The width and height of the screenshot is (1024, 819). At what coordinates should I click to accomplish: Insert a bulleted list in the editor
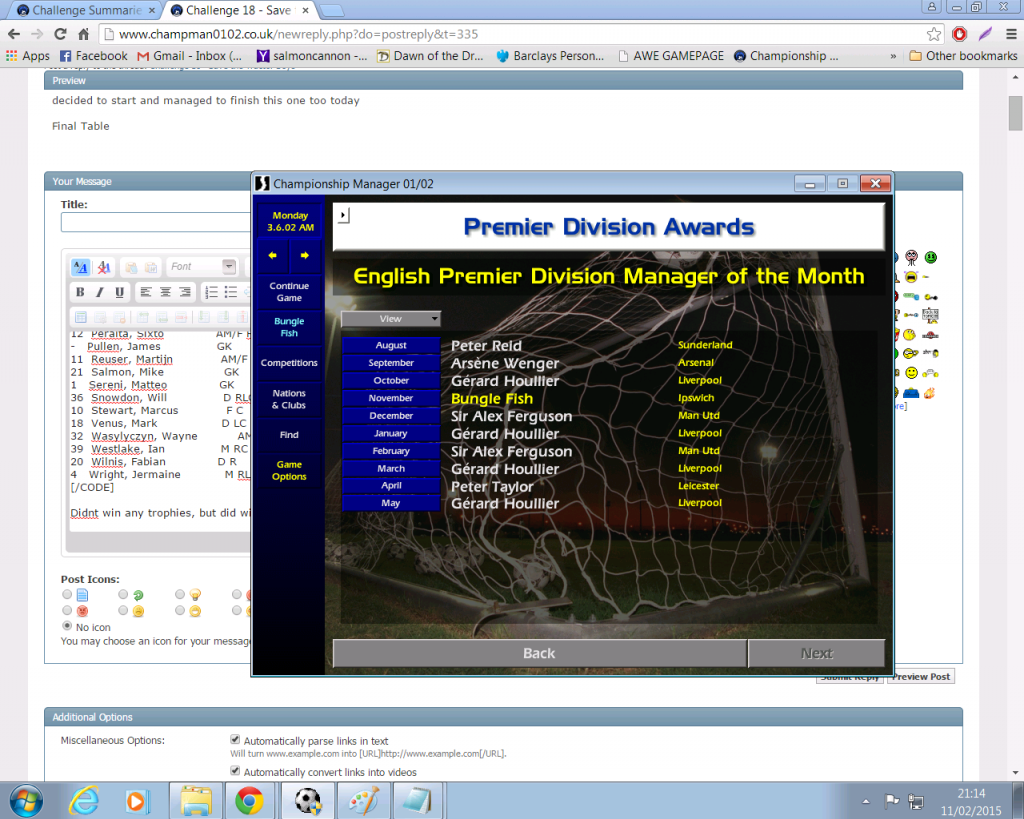[231, 292]
